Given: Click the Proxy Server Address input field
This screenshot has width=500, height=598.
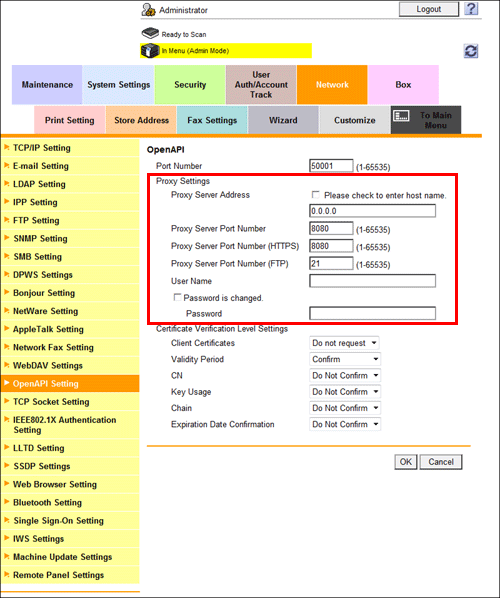Looking at the screenshot, I should (372, 211).
